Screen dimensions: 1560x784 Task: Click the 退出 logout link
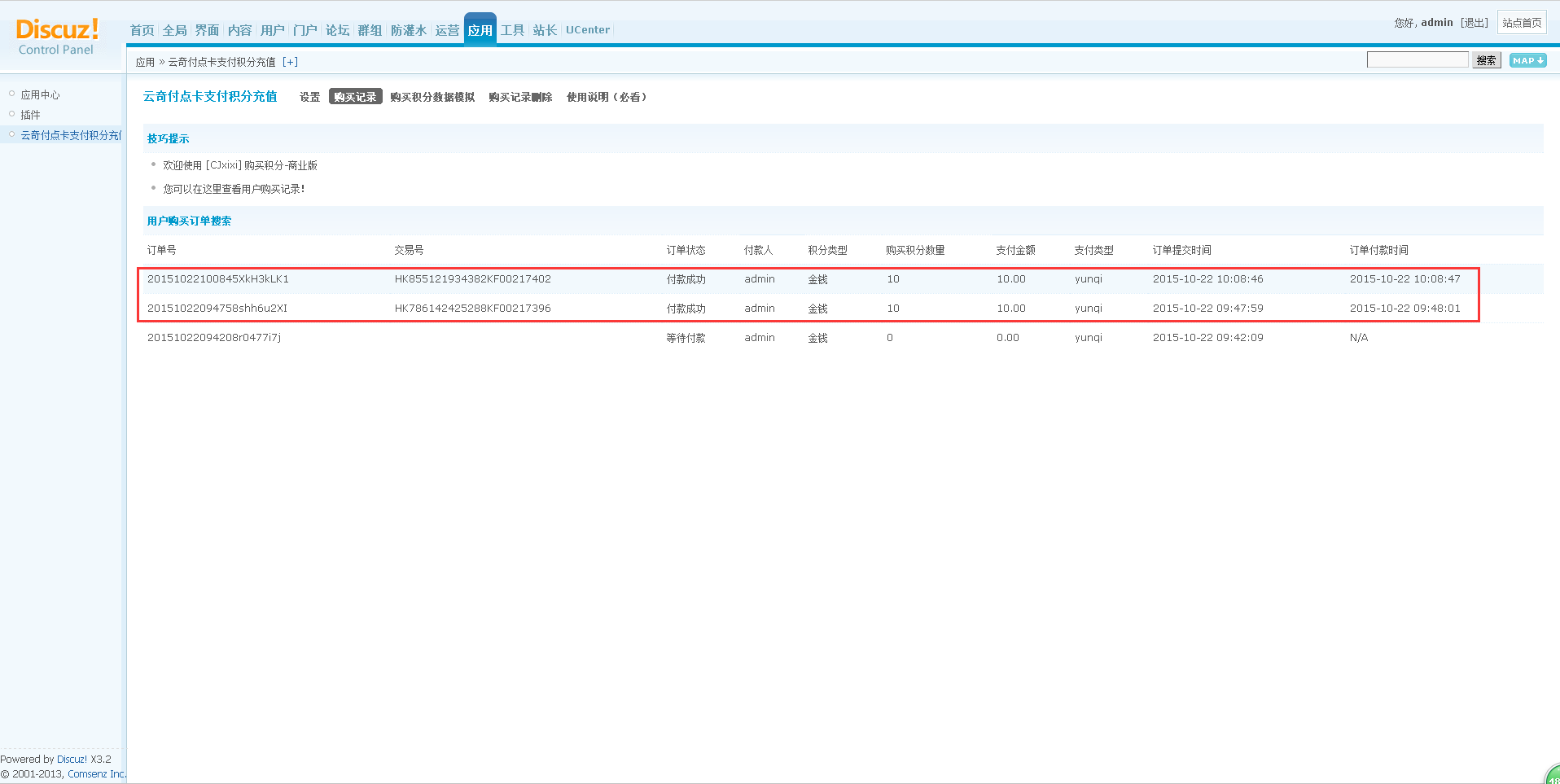click(x=1474, y=23)
